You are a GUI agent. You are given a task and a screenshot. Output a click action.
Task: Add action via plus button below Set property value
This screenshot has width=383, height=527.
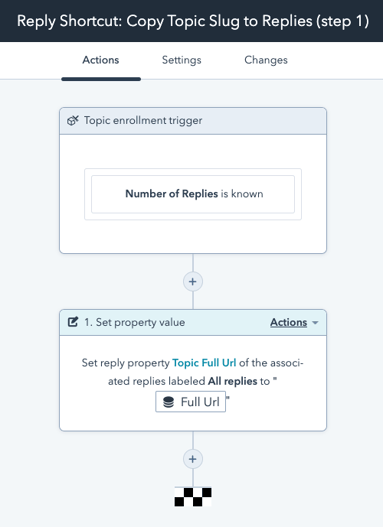coord(193,459)
